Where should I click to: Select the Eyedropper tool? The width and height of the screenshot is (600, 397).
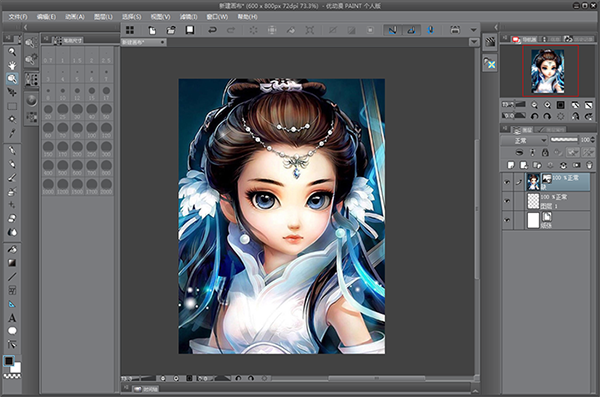click(x=12, y=133)
